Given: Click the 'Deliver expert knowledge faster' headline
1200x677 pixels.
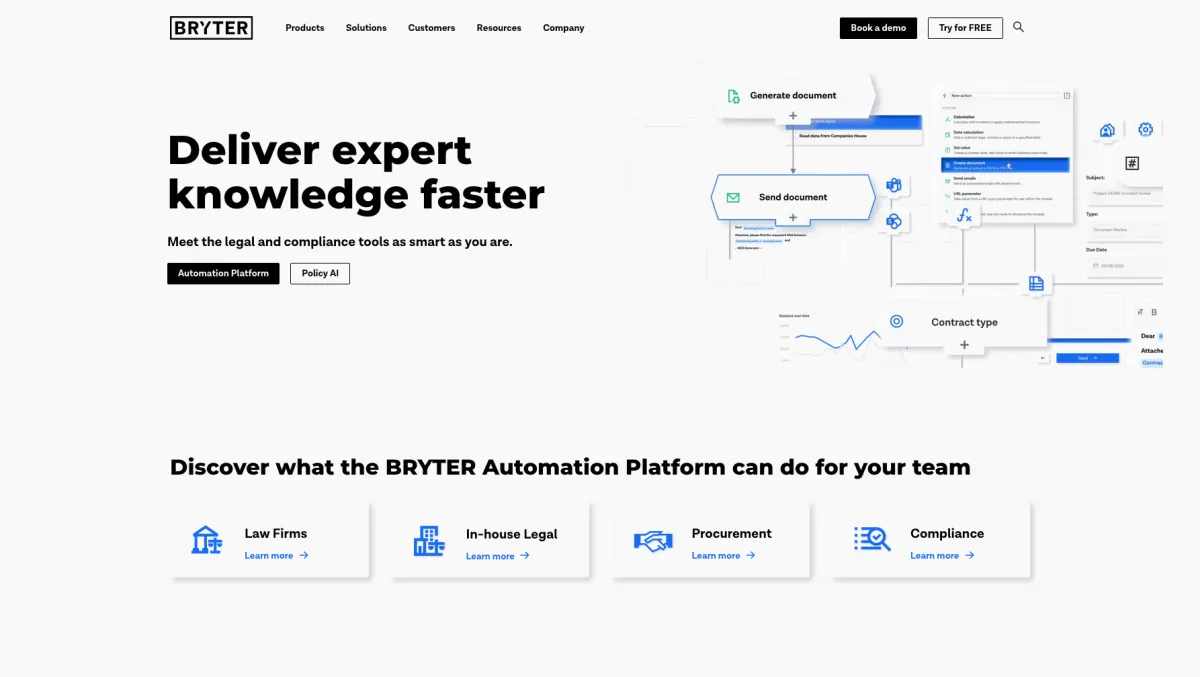Looking at the screenshot, I should [x=356, y=172].
